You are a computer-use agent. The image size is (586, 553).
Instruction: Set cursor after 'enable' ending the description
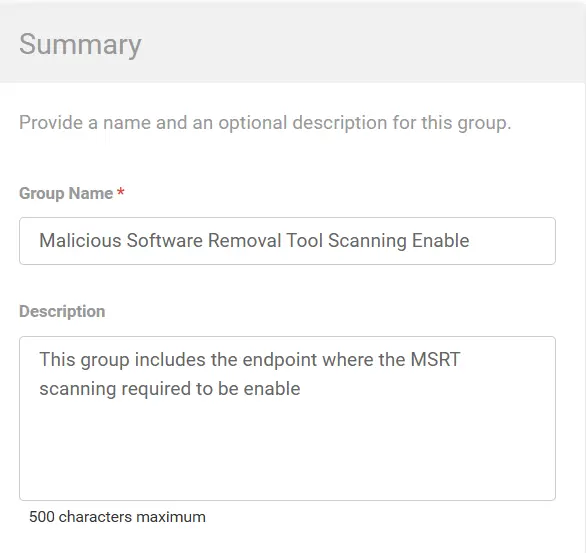[301, 389]
